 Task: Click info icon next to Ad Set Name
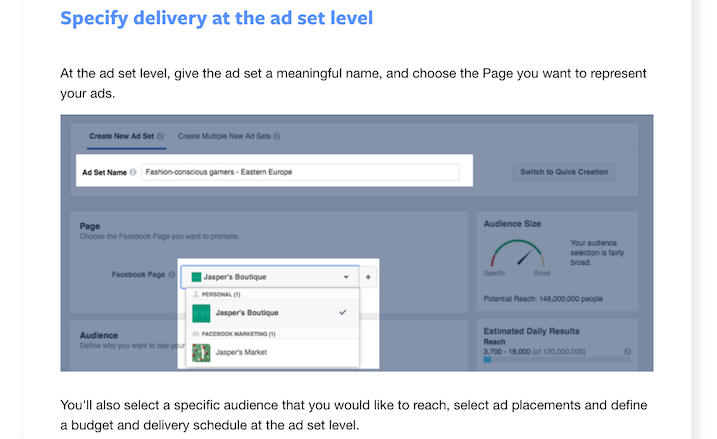133,172
